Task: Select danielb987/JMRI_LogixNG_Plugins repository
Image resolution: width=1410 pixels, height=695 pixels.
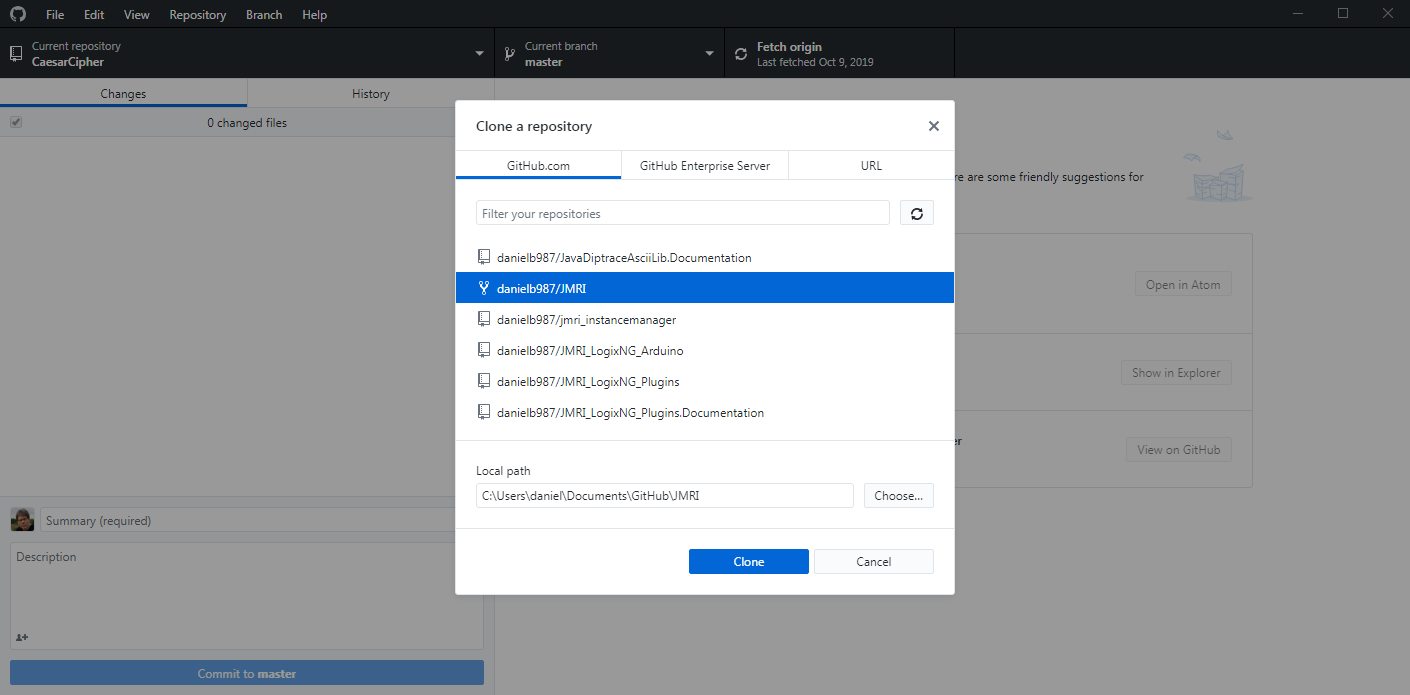Action: pos(588,381)
